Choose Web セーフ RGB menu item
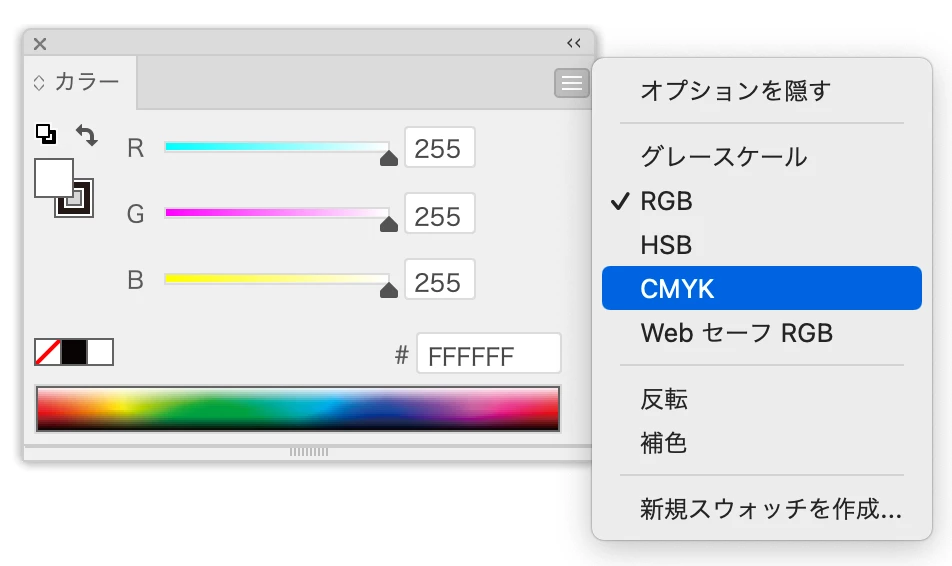 pos(761,333)
